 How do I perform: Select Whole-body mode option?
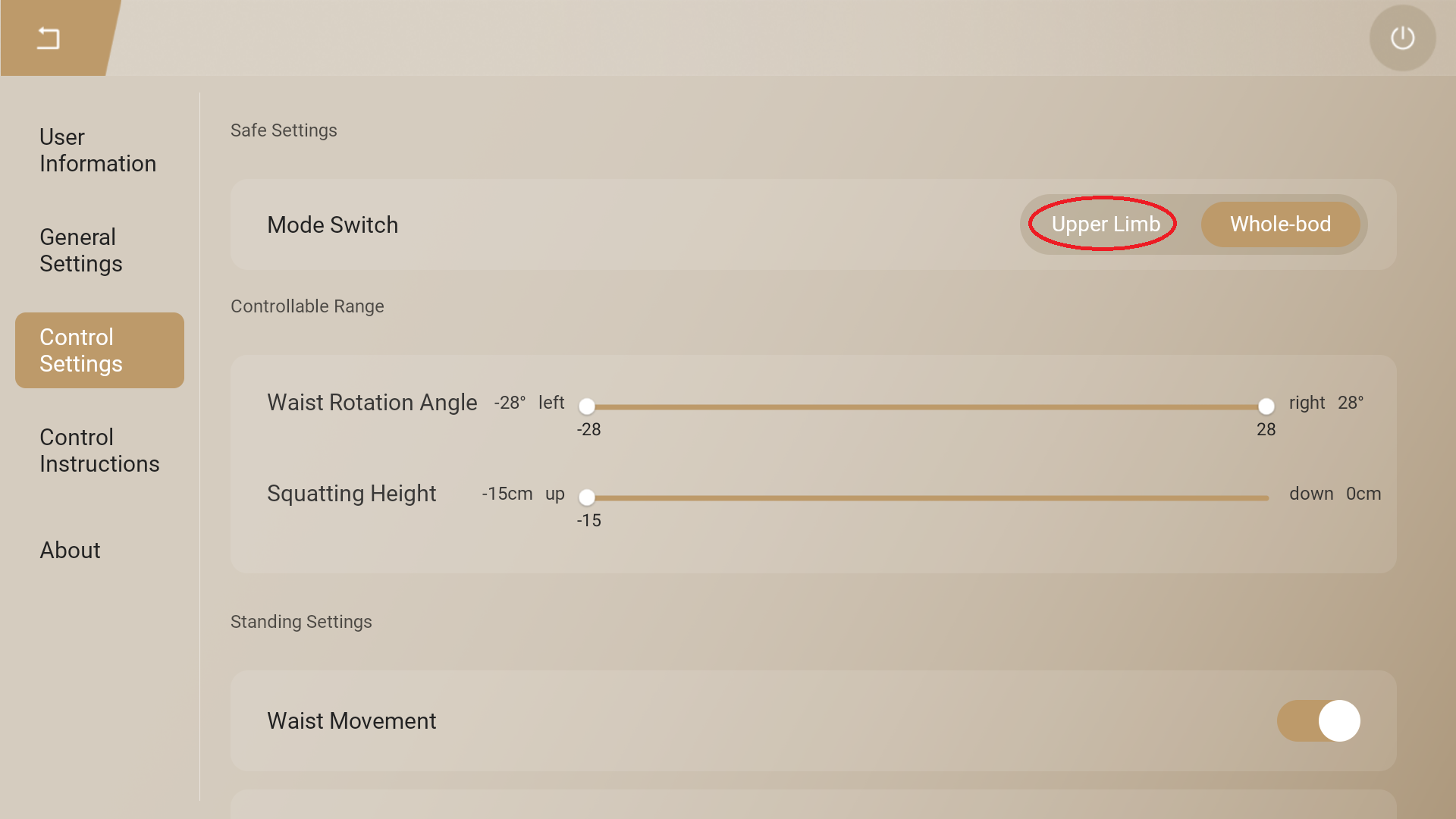pyautogui.click(x=1280, y=224)
